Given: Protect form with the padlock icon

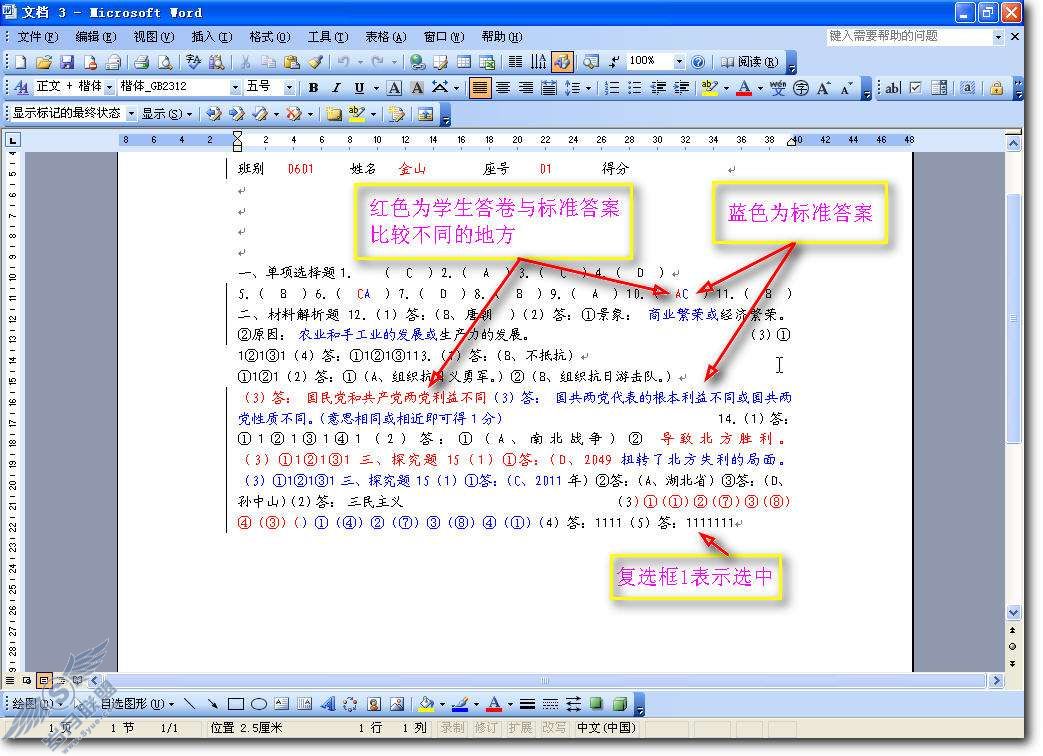Looking at the screenshot, I should point(996,87).
